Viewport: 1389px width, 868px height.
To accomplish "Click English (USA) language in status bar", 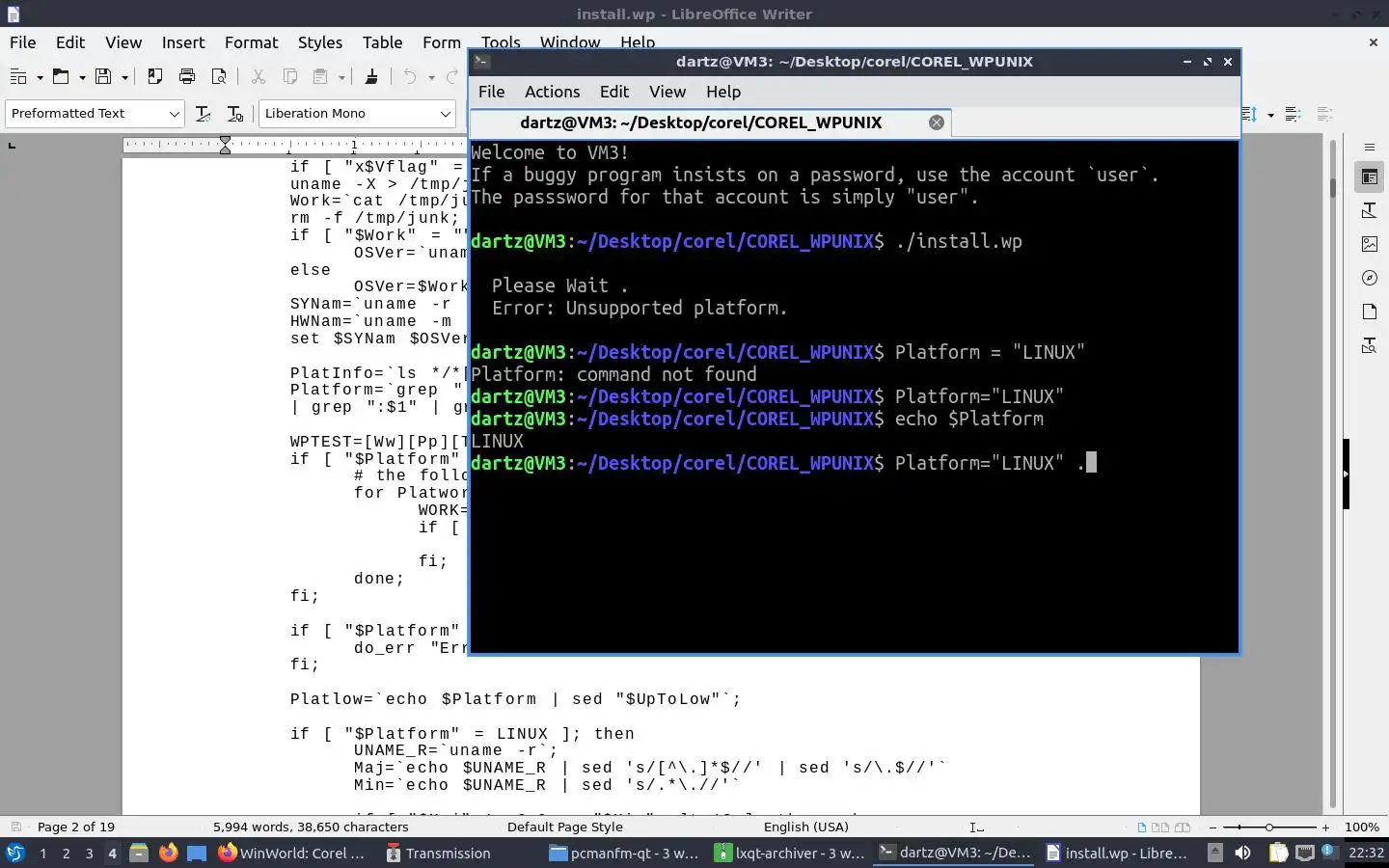I will (x=805, y=827).
